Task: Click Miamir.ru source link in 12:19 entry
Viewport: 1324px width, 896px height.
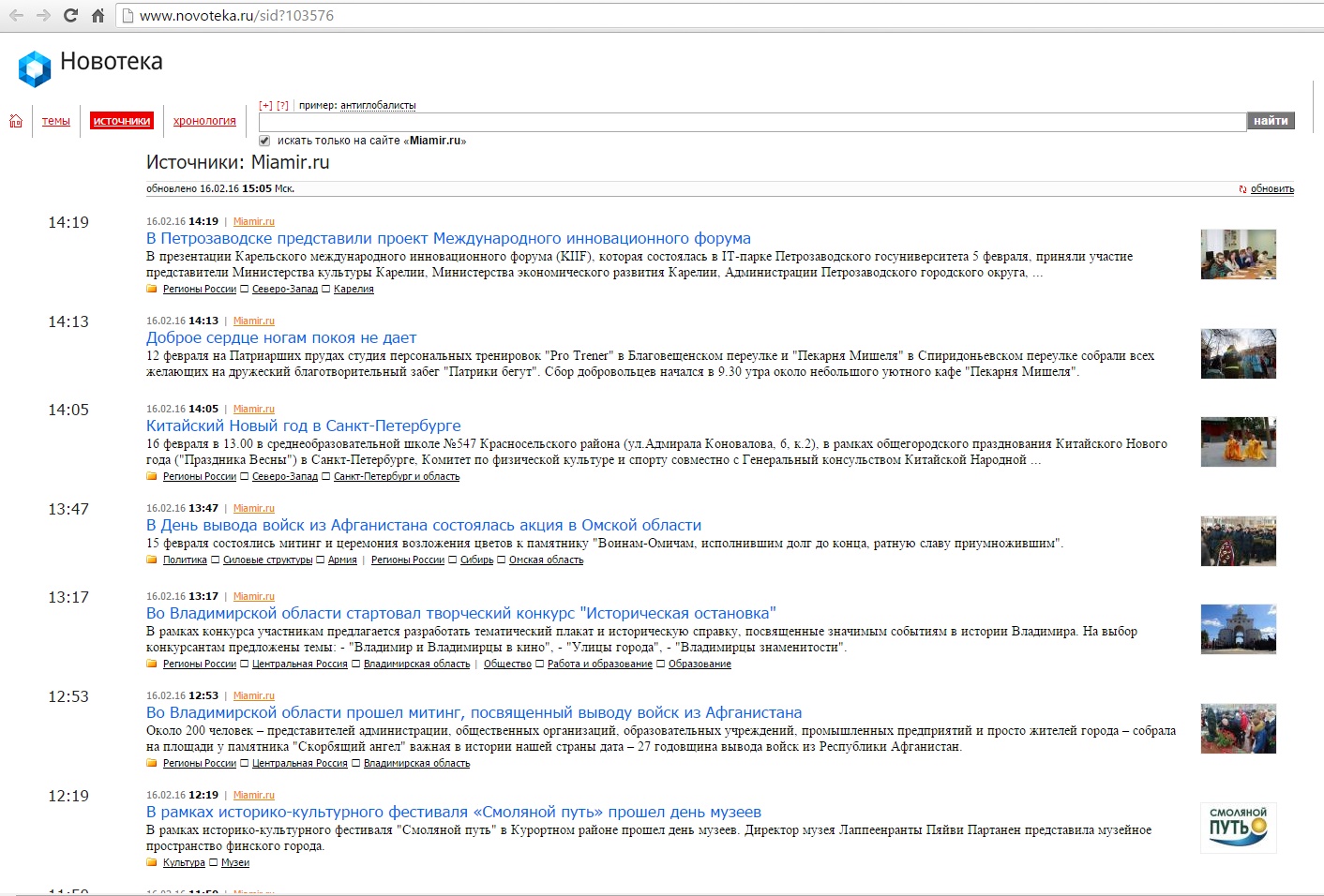Action: pyautogui.click(x=254, y=795)
